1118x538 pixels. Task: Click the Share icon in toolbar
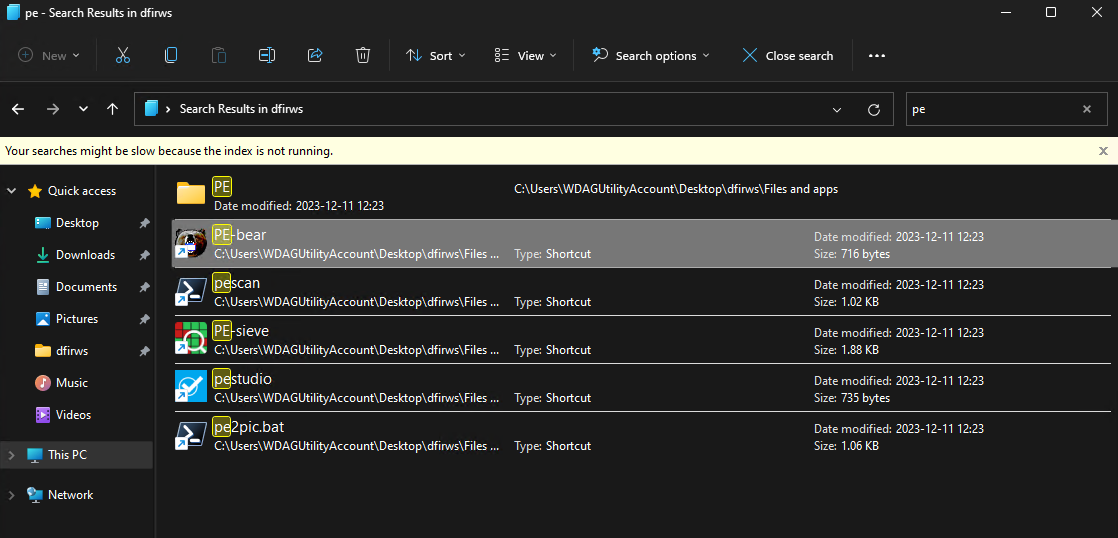(x=315, y=56)
